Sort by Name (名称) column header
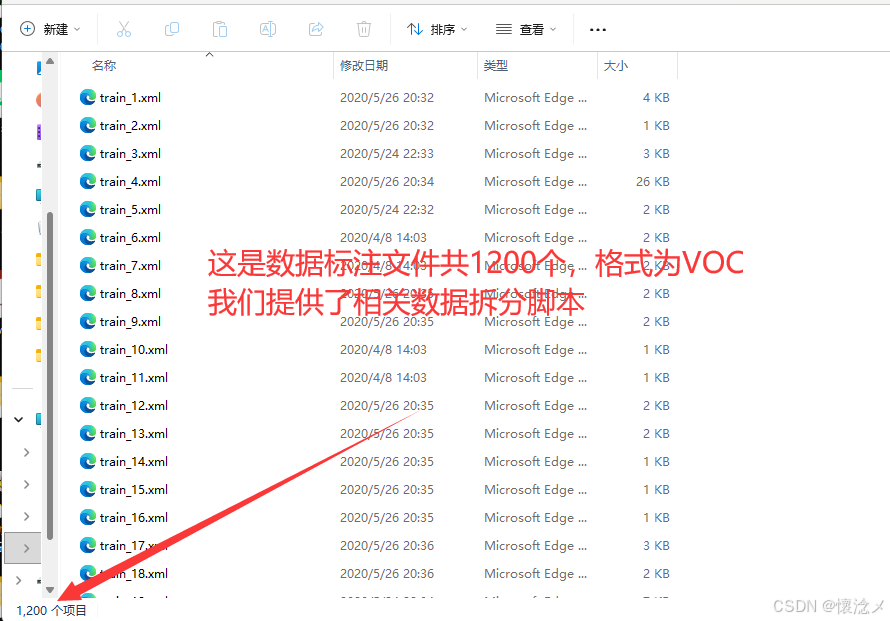Viewport: 890px width, 621px height. (x=104, y=66)
